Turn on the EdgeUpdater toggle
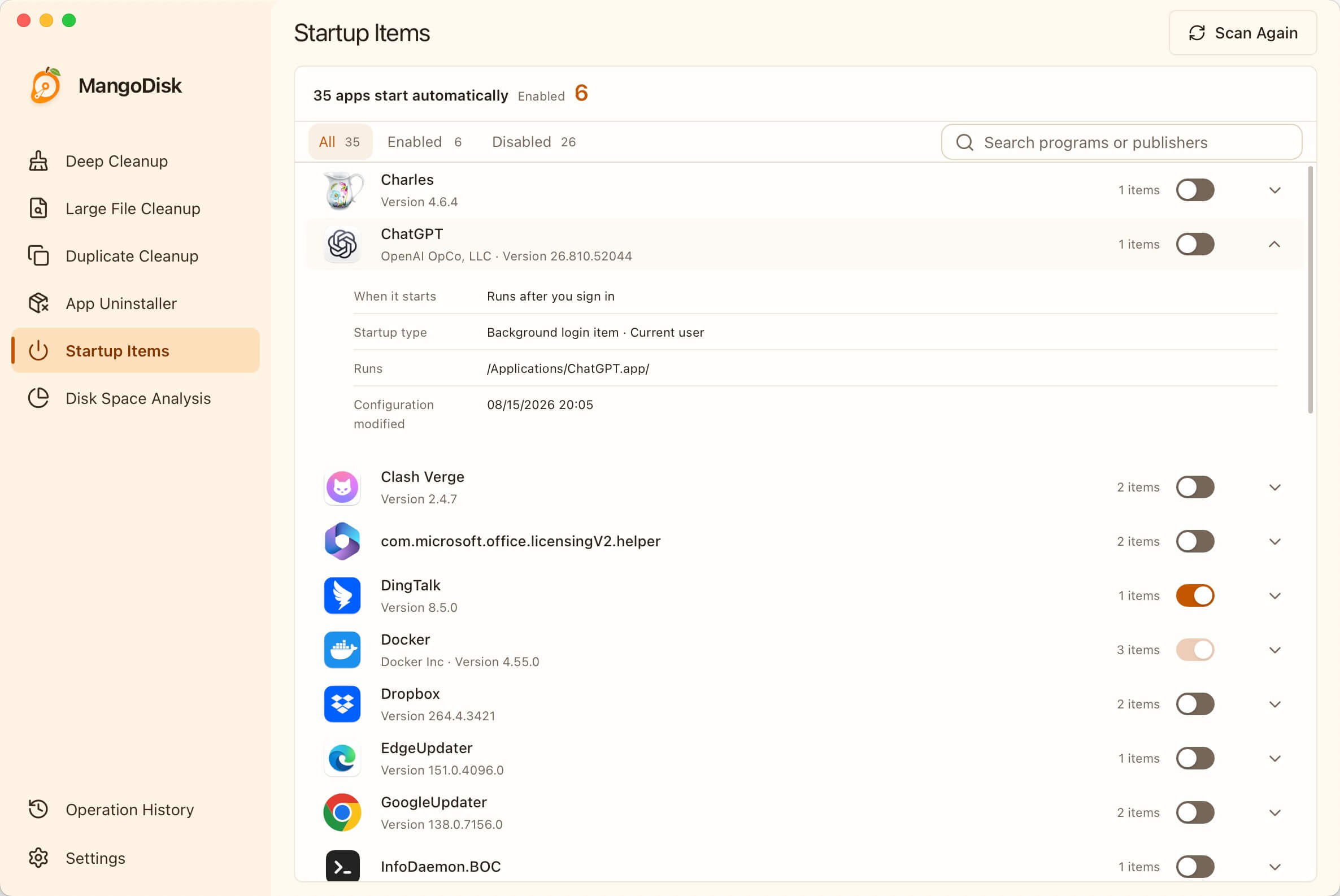 (x=1195, y=758)
